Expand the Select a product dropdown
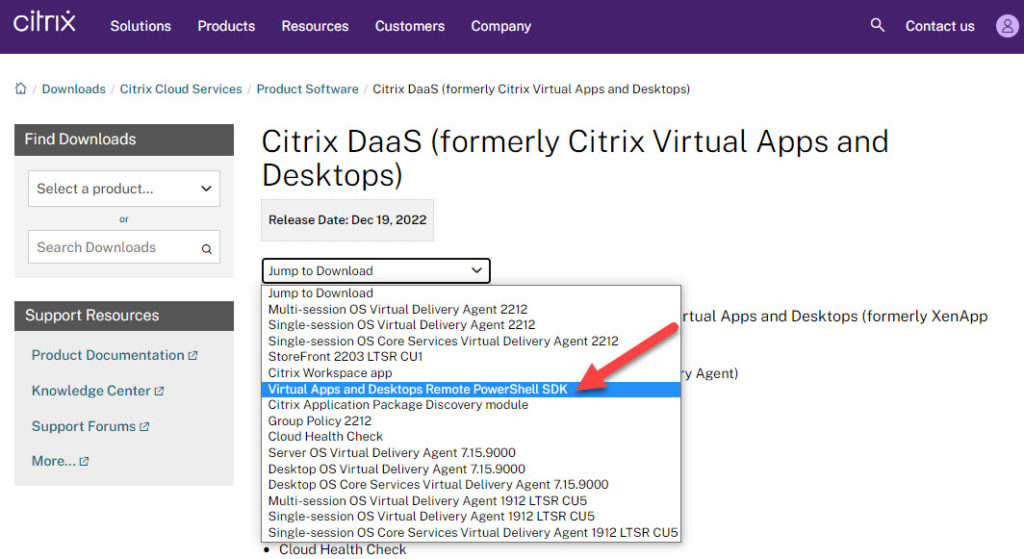 tap(124, 188)
